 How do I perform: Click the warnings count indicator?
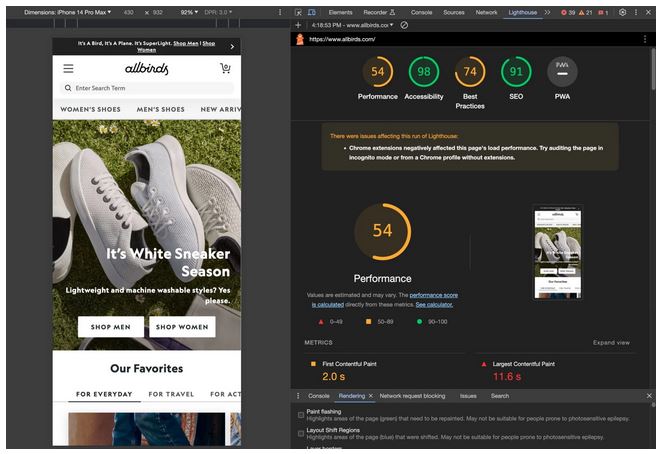point(585,13)
